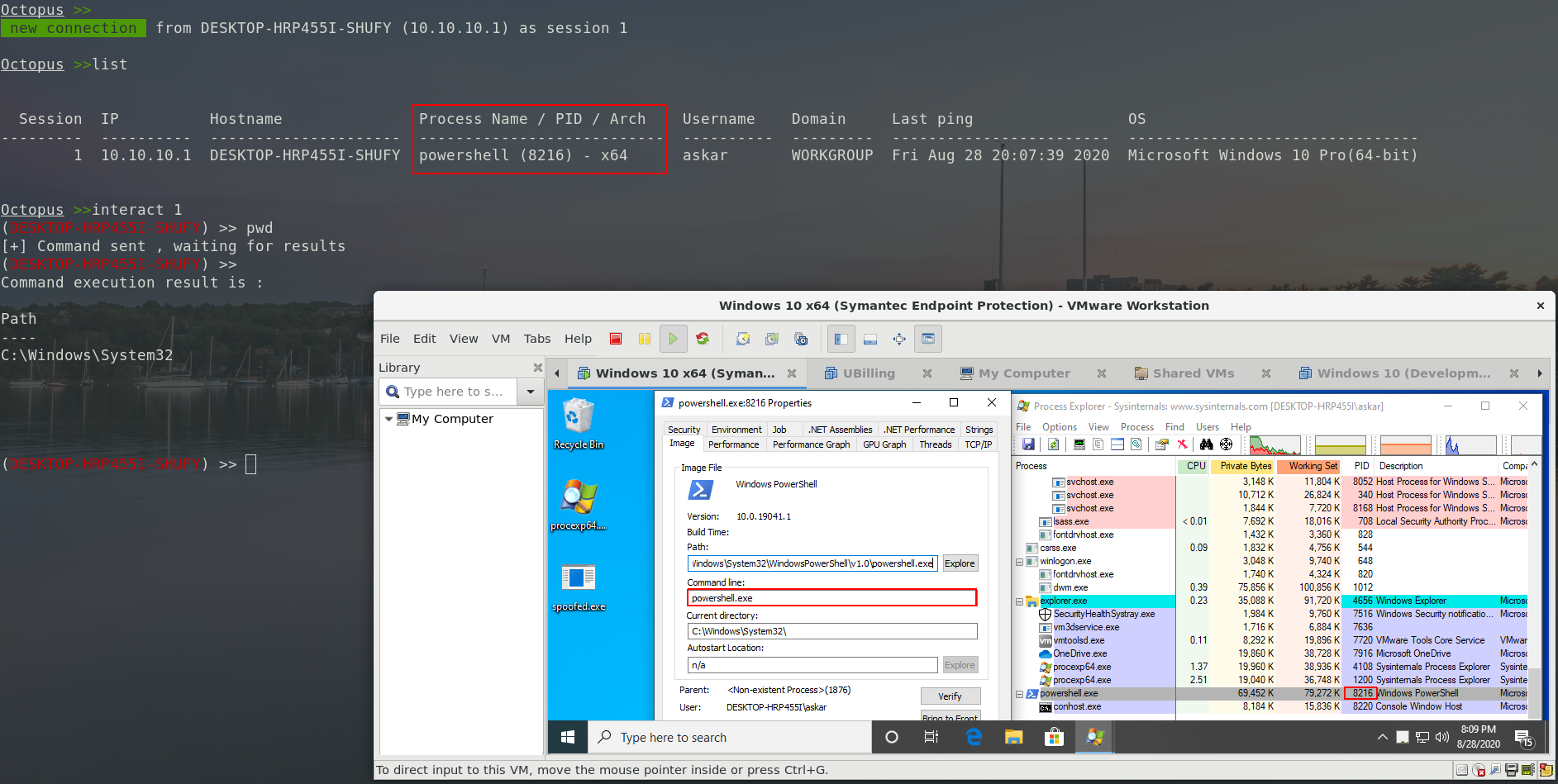The image size is (1558, 784).
Task: Select the crosshair Find Window's Process icon
Action: [1227, 444]
